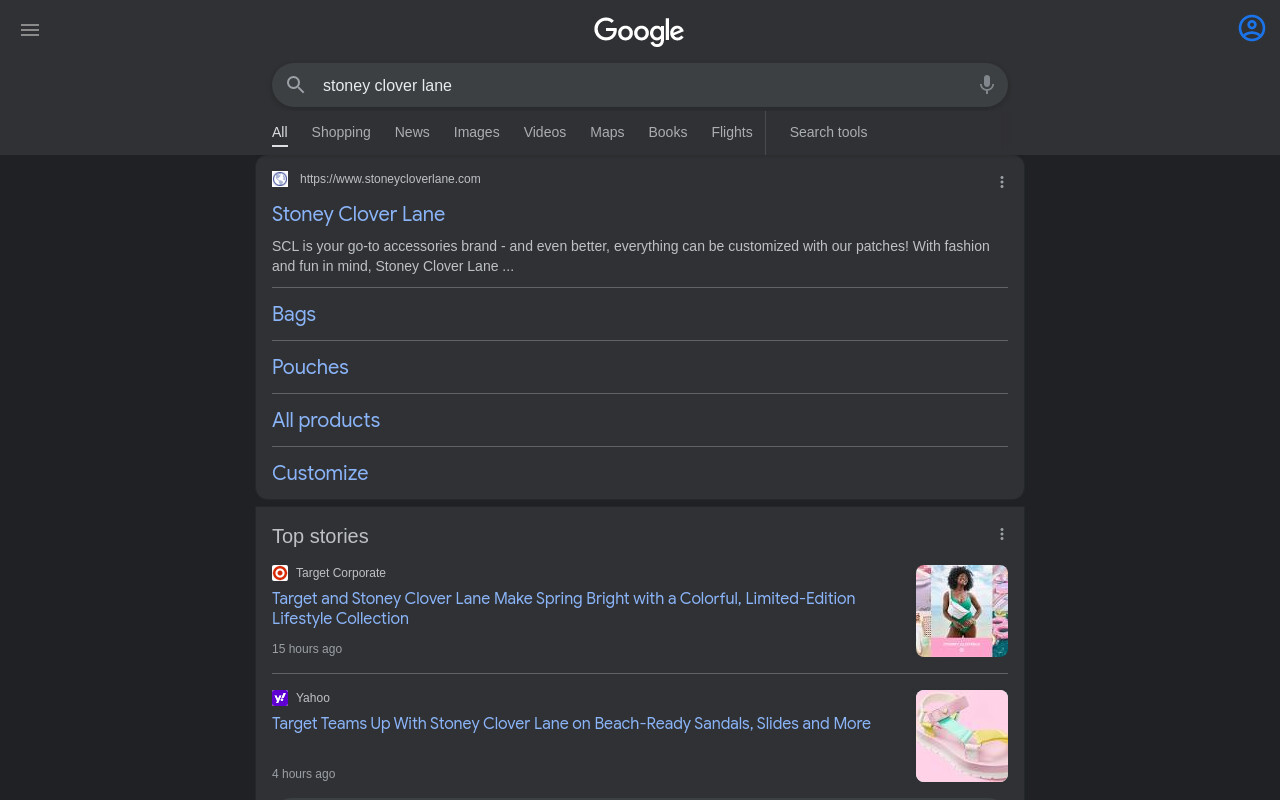Screen dimensions: 1280x800
Task: Click the Target Corporate favicon
Action: pyautogui.click(x=280, y=573)
